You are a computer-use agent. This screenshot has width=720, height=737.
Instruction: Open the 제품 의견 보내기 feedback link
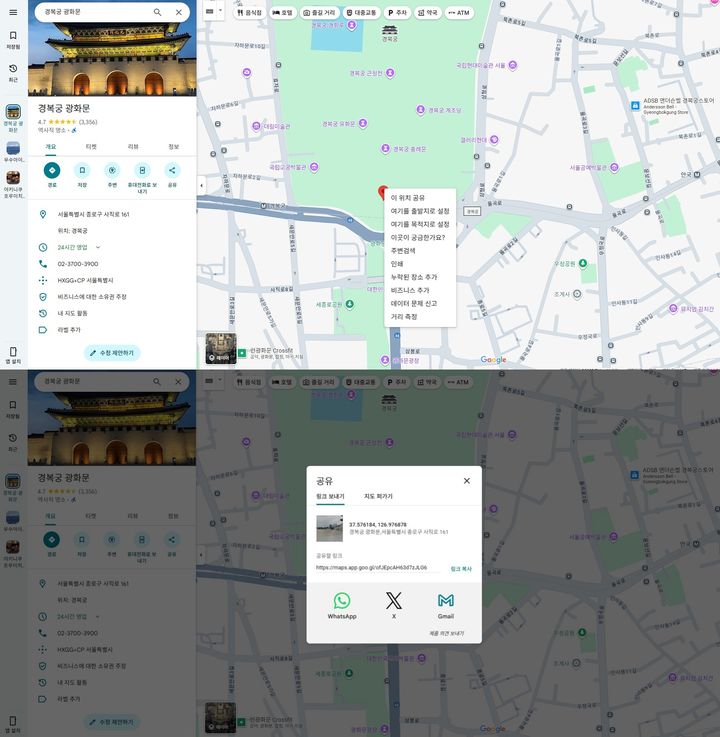click(x=446, y=633)
